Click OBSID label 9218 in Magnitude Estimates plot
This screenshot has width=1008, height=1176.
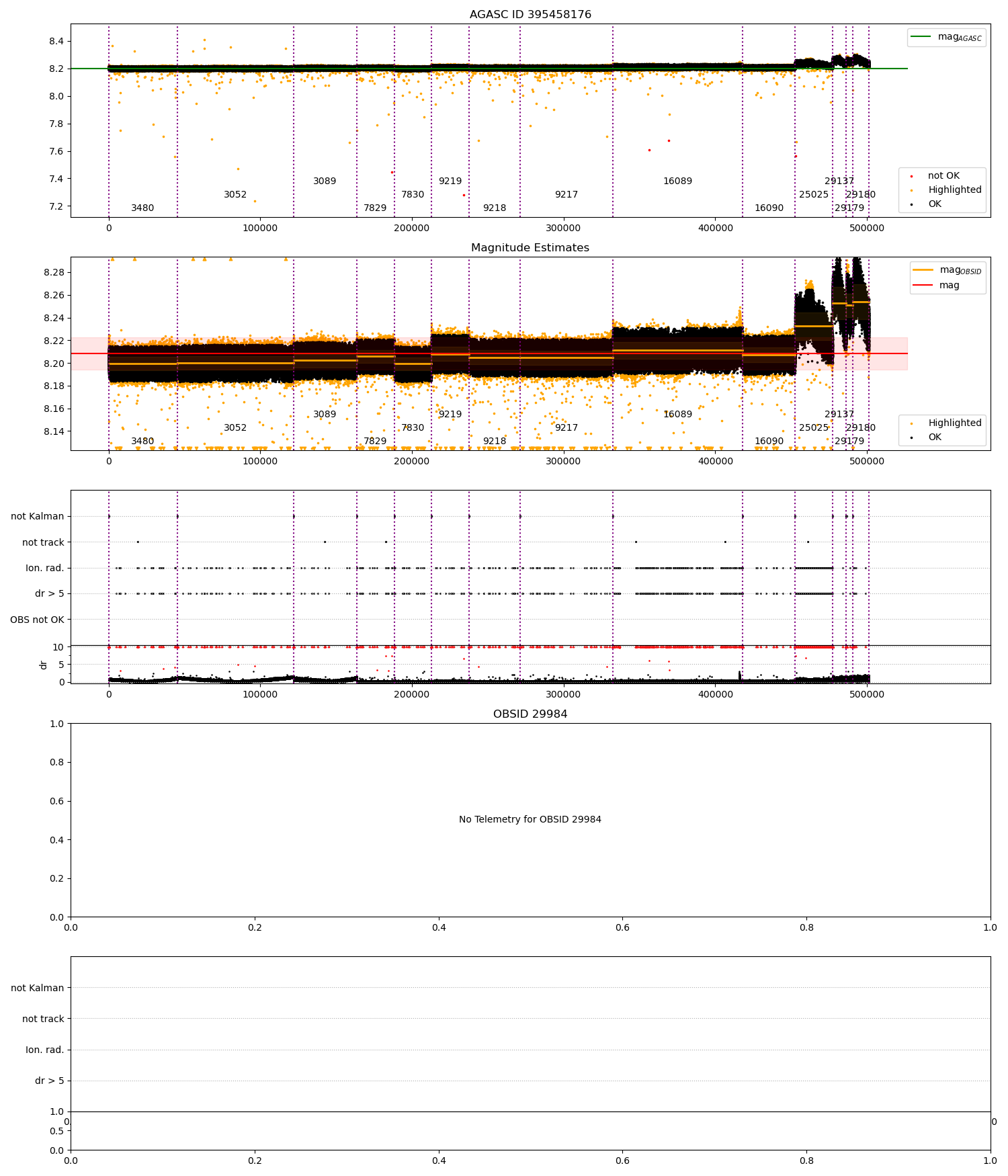(x=495, y=442)
